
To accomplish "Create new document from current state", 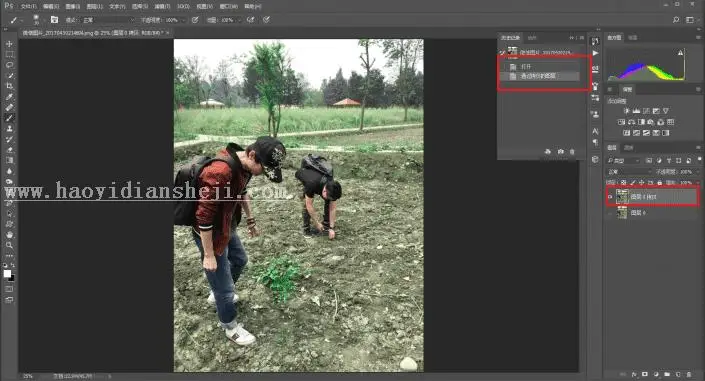I will tap(548, 152).
